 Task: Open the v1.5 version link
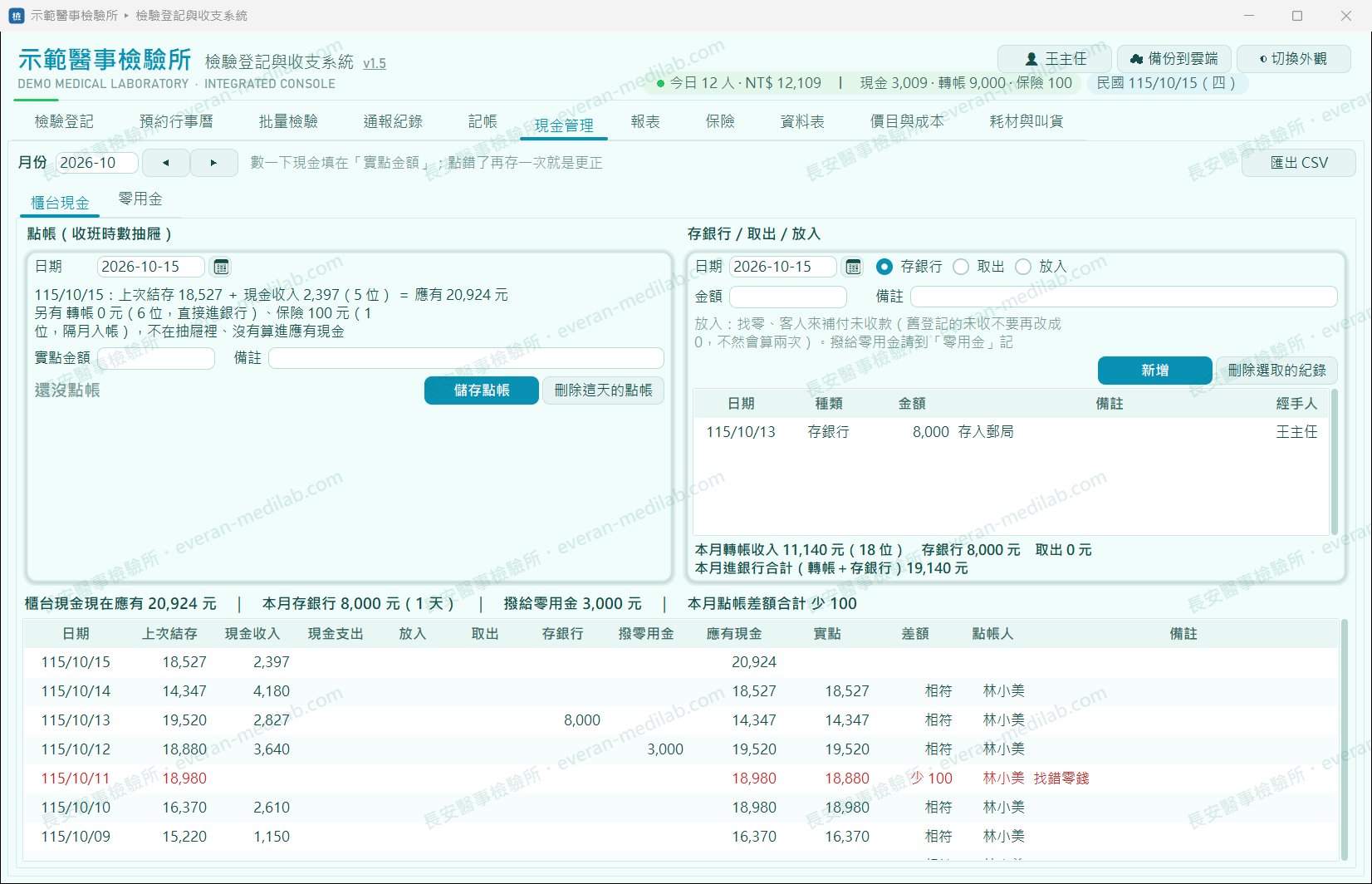tap(375, 63)
